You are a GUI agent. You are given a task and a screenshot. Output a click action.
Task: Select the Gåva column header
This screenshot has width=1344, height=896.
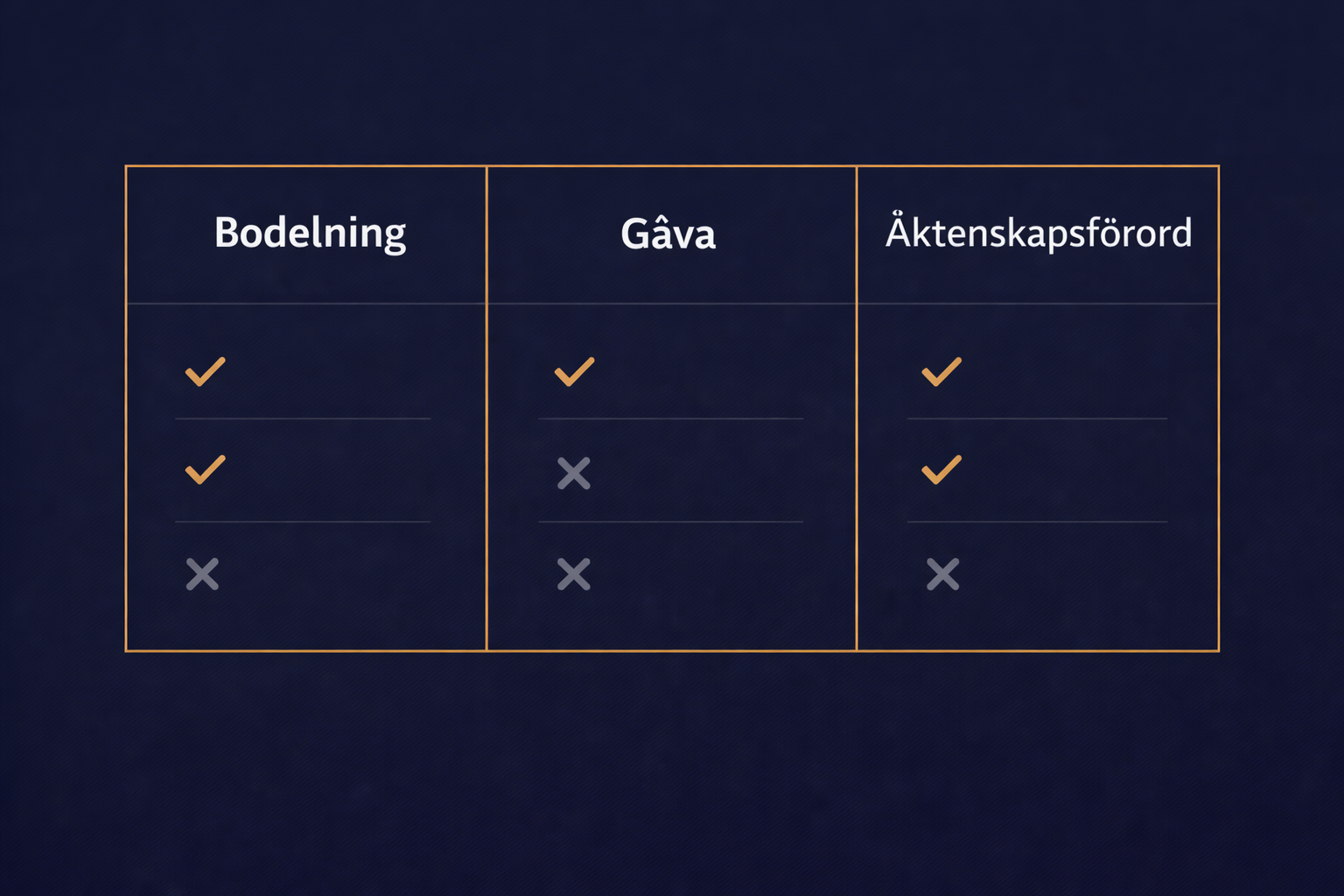668,234
